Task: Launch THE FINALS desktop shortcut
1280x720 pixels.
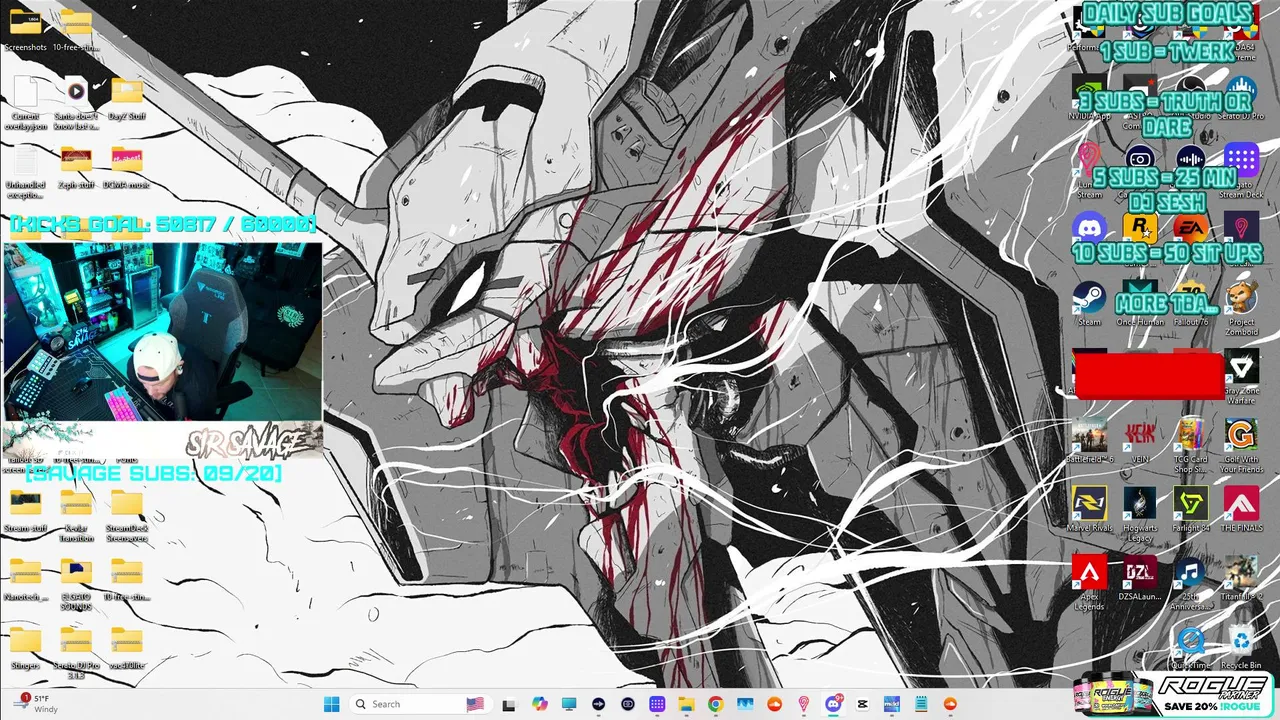Action: (x=1241, y=510)
